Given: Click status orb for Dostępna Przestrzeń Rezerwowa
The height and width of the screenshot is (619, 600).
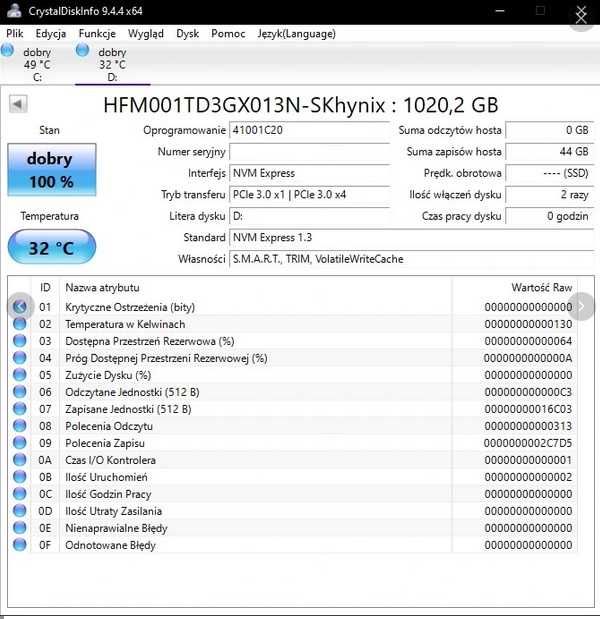Looking at the screenshot, I should tap(19, 341).
